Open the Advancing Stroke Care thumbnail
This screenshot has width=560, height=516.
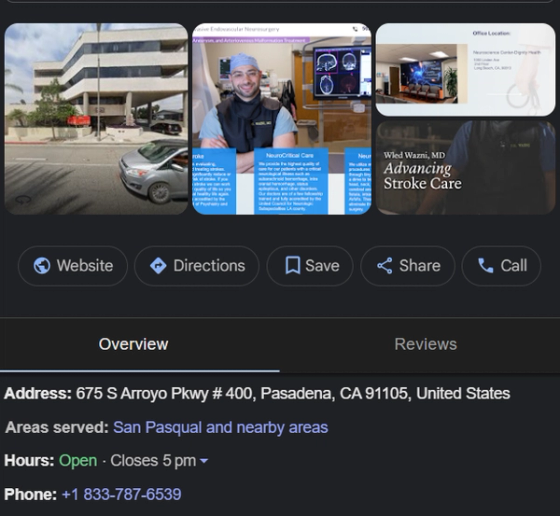tap(465, 168)
